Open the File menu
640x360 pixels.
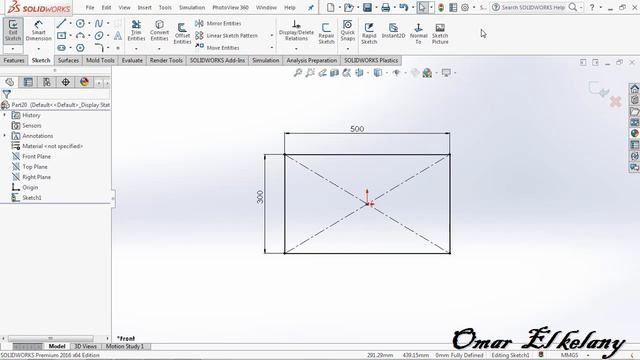click(x=90, y=7)
